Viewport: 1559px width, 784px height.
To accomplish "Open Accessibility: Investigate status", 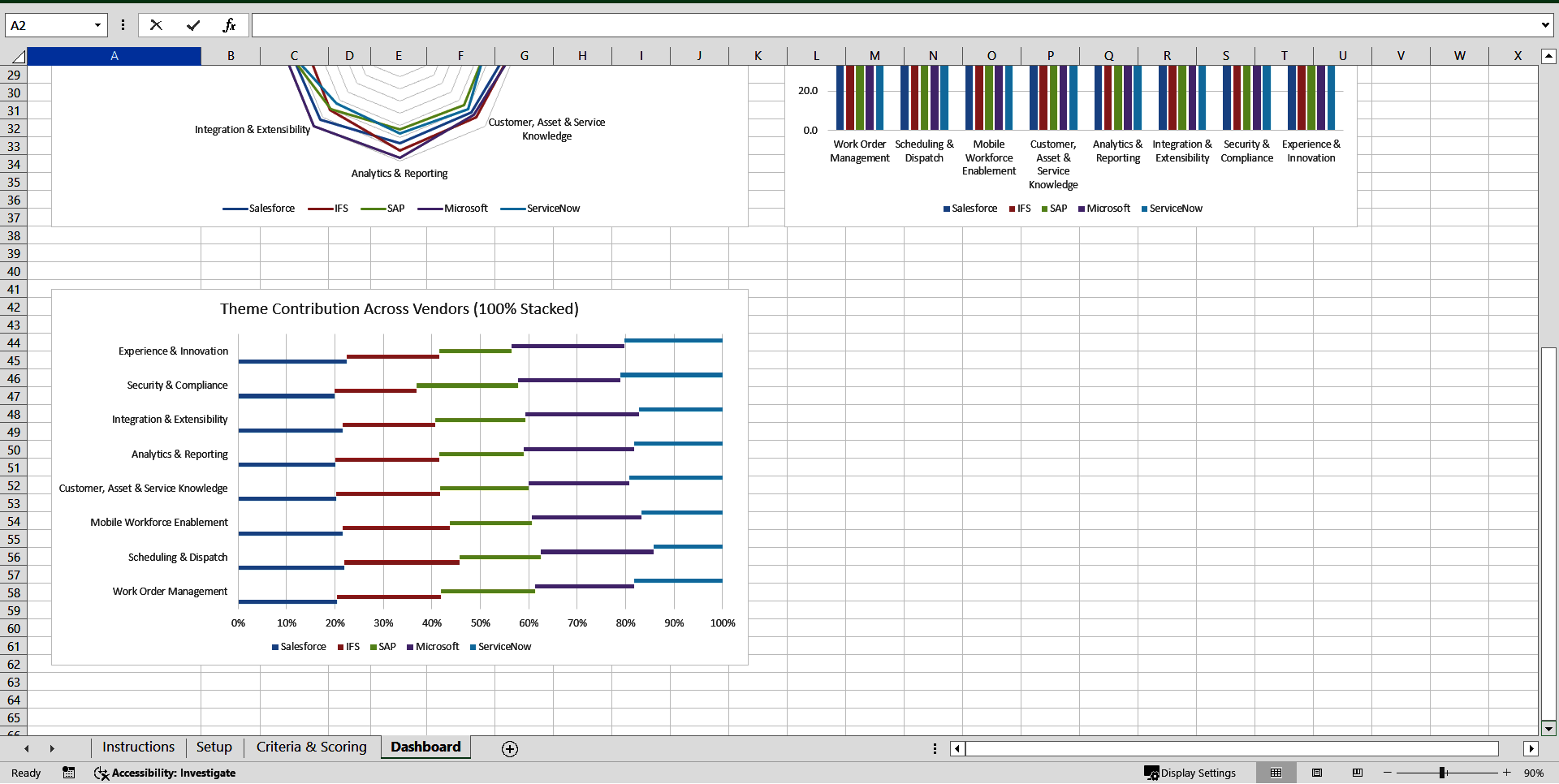I will [165, 773].
